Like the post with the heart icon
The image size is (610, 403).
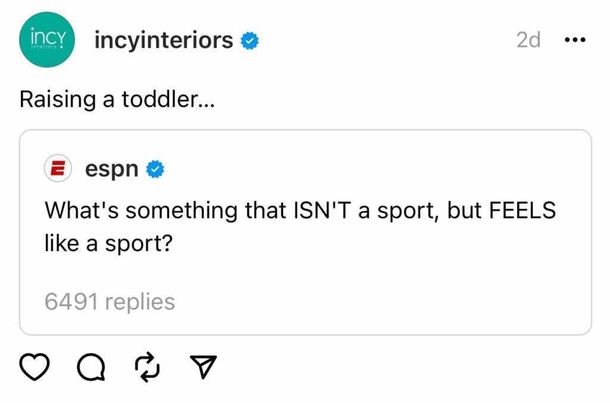point(35,370)
